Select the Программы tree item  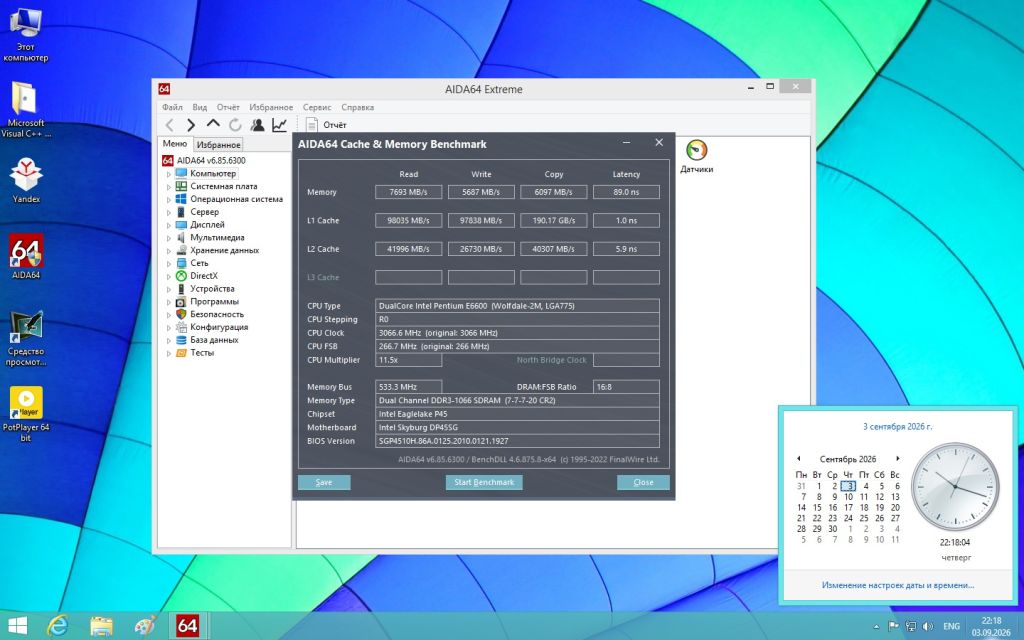pos(214,302)
